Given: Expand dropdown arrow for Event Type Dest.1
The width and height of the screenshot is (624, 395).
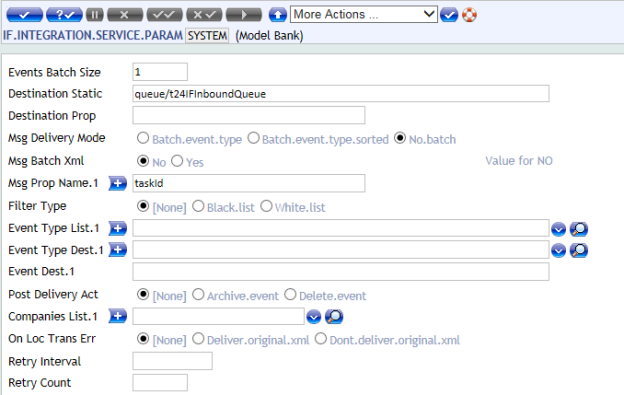Looking at the screenshot, I should [x=558, y=251].
